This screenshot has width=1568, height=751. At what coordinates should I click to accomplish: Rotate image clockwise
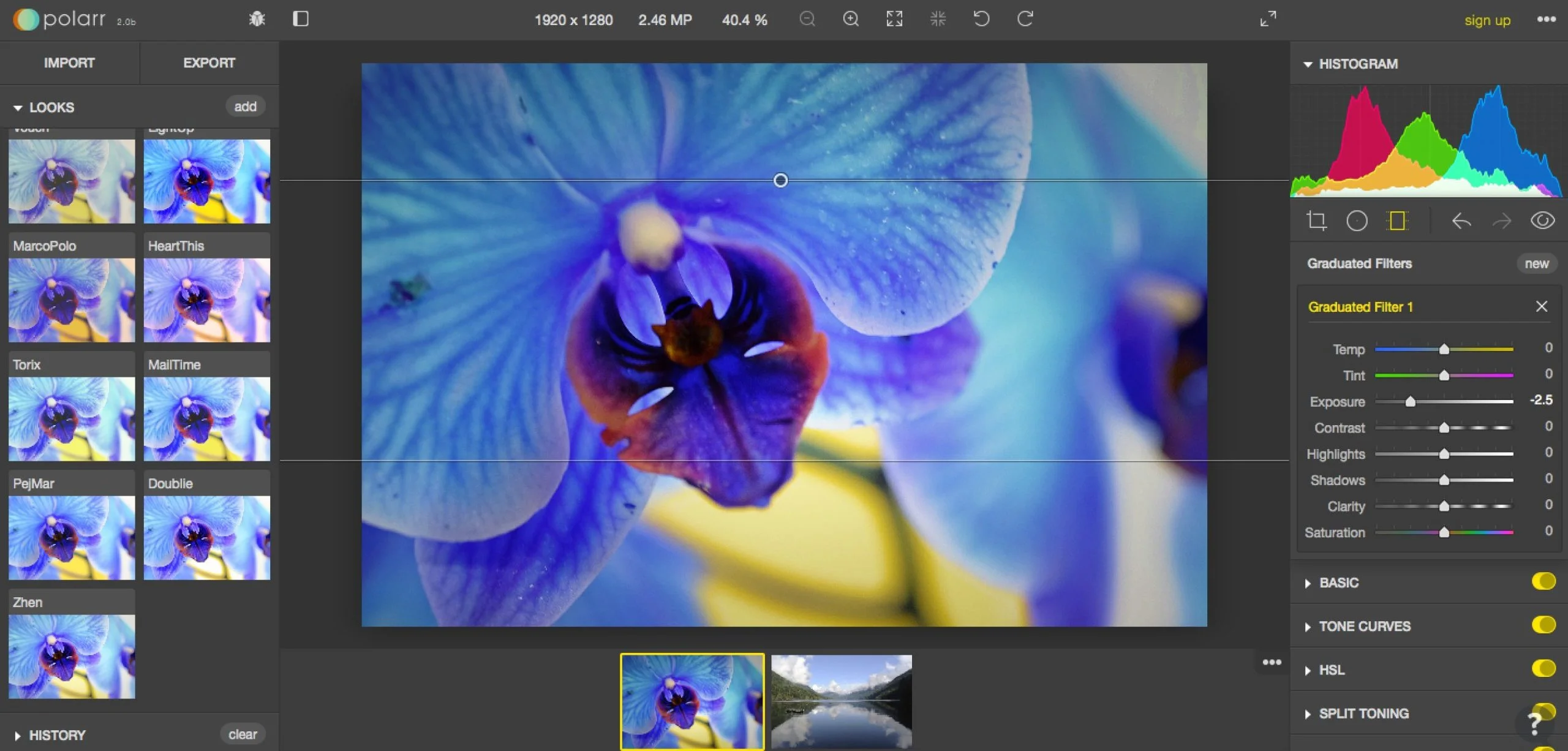tap(1025, 19)
